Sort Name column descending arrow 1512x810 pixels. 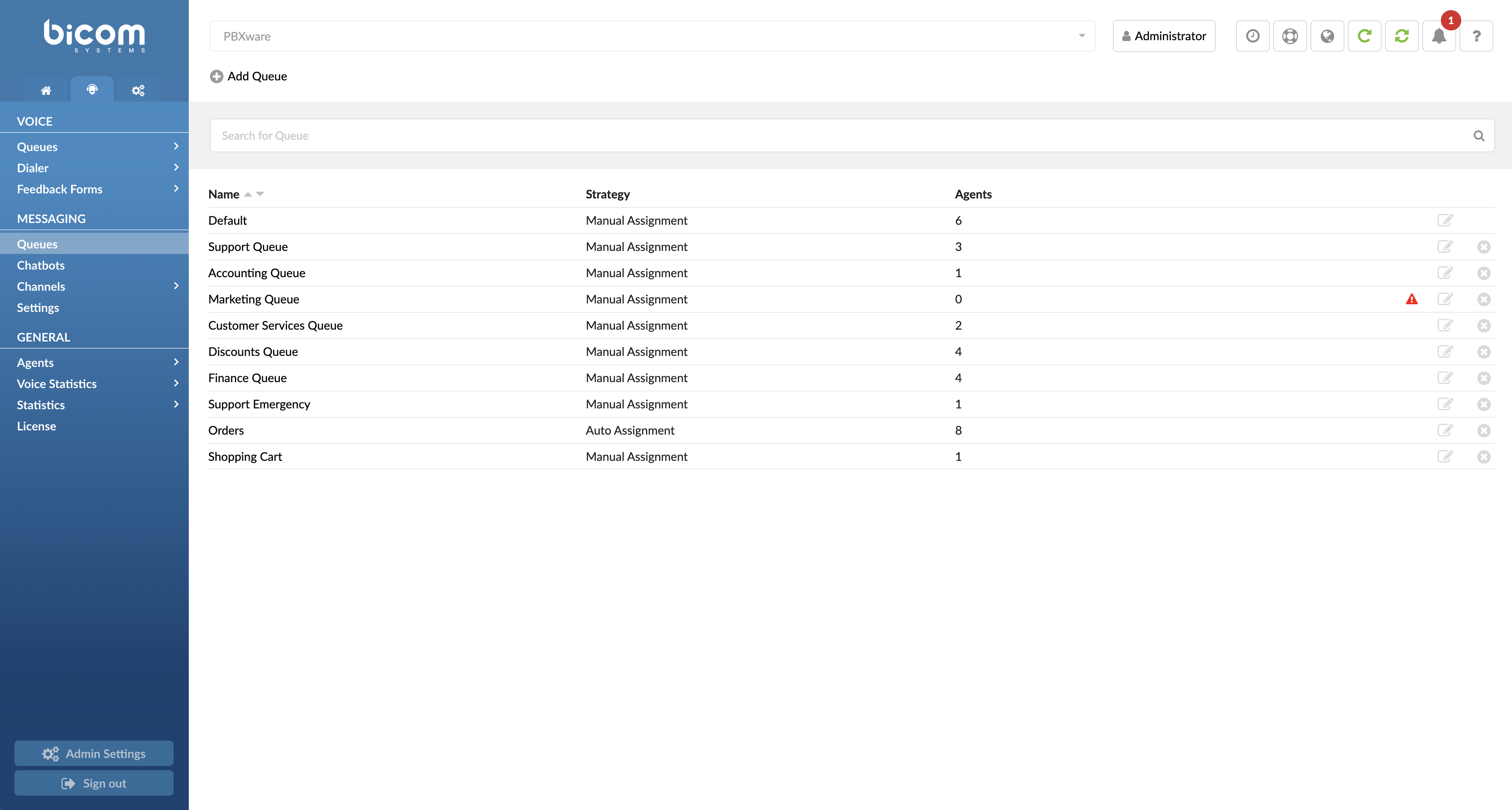tap(260, 194)
